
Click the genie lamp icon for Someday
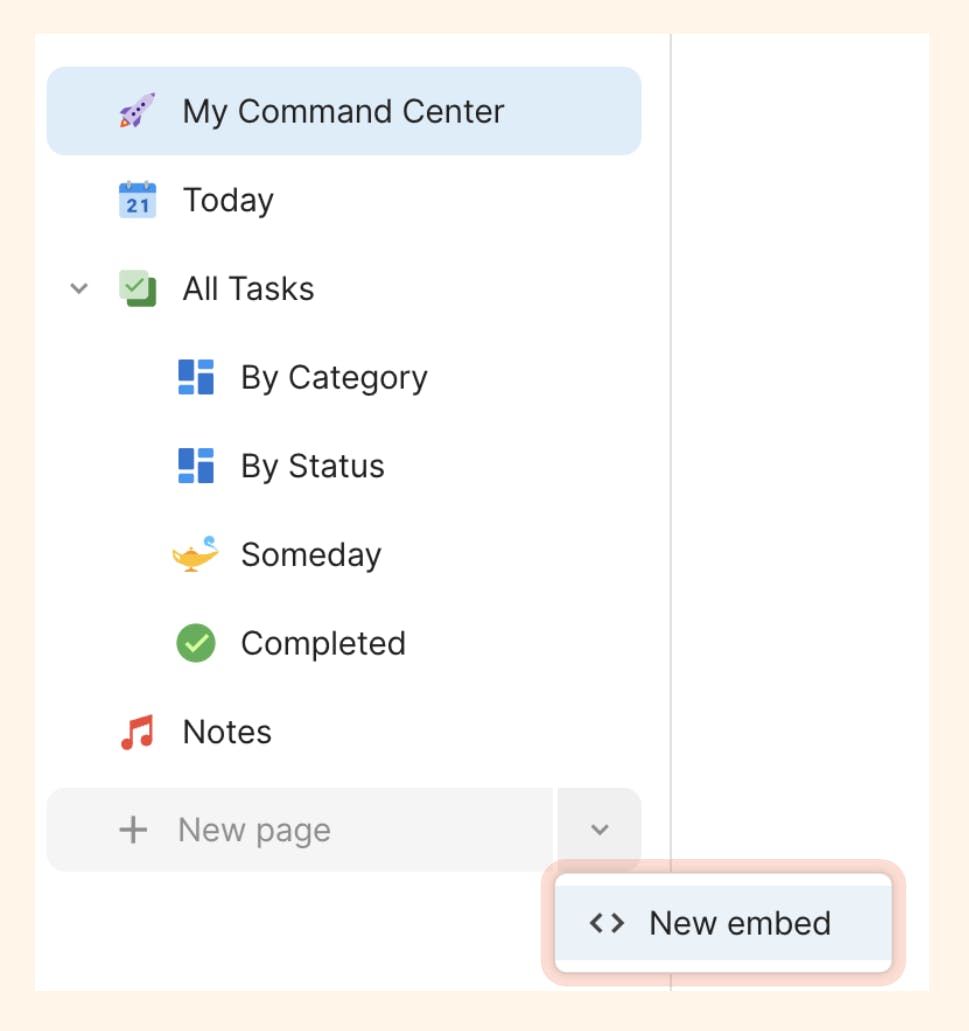[196, 554]
